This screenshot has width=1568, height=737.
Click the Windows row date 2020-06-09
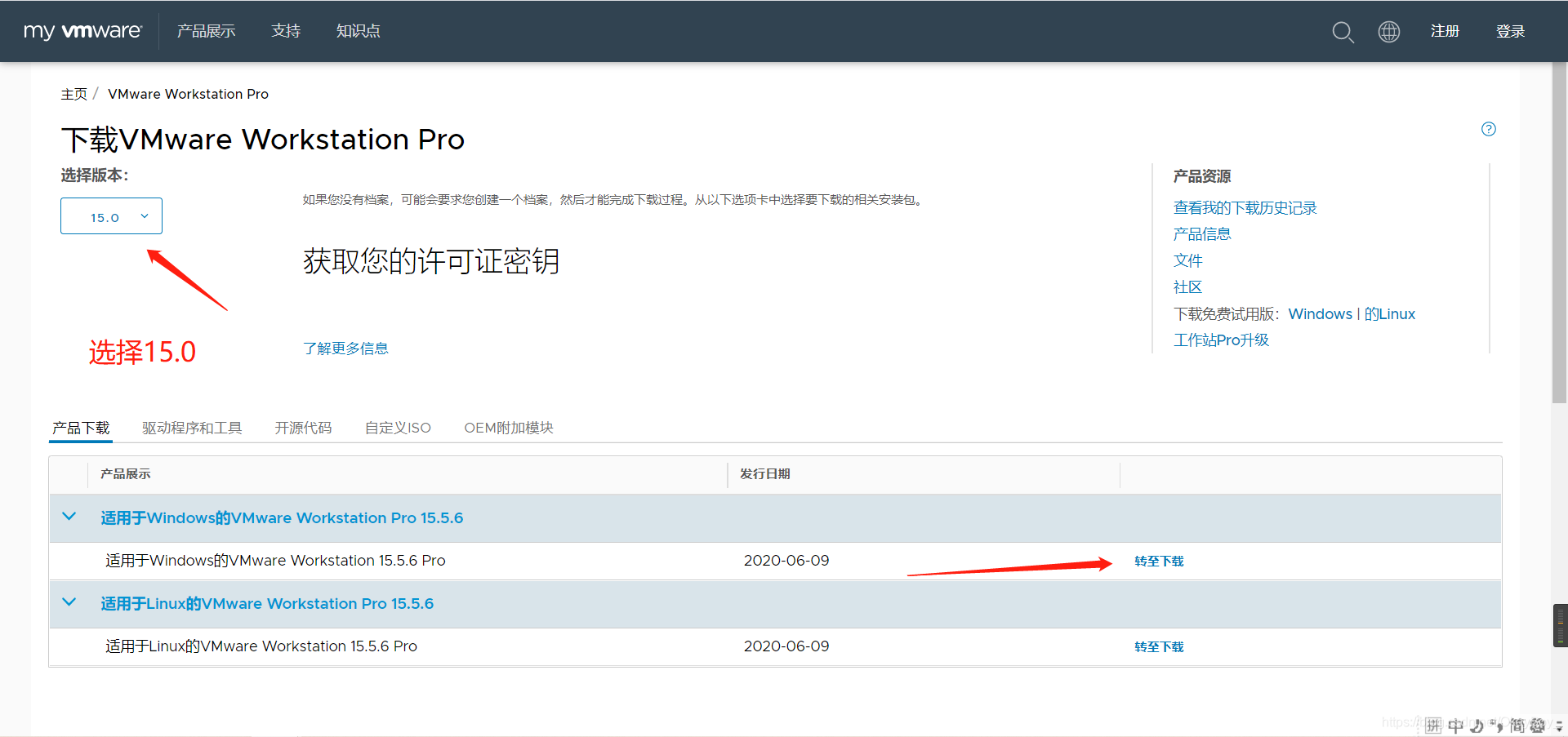[786, 561]
